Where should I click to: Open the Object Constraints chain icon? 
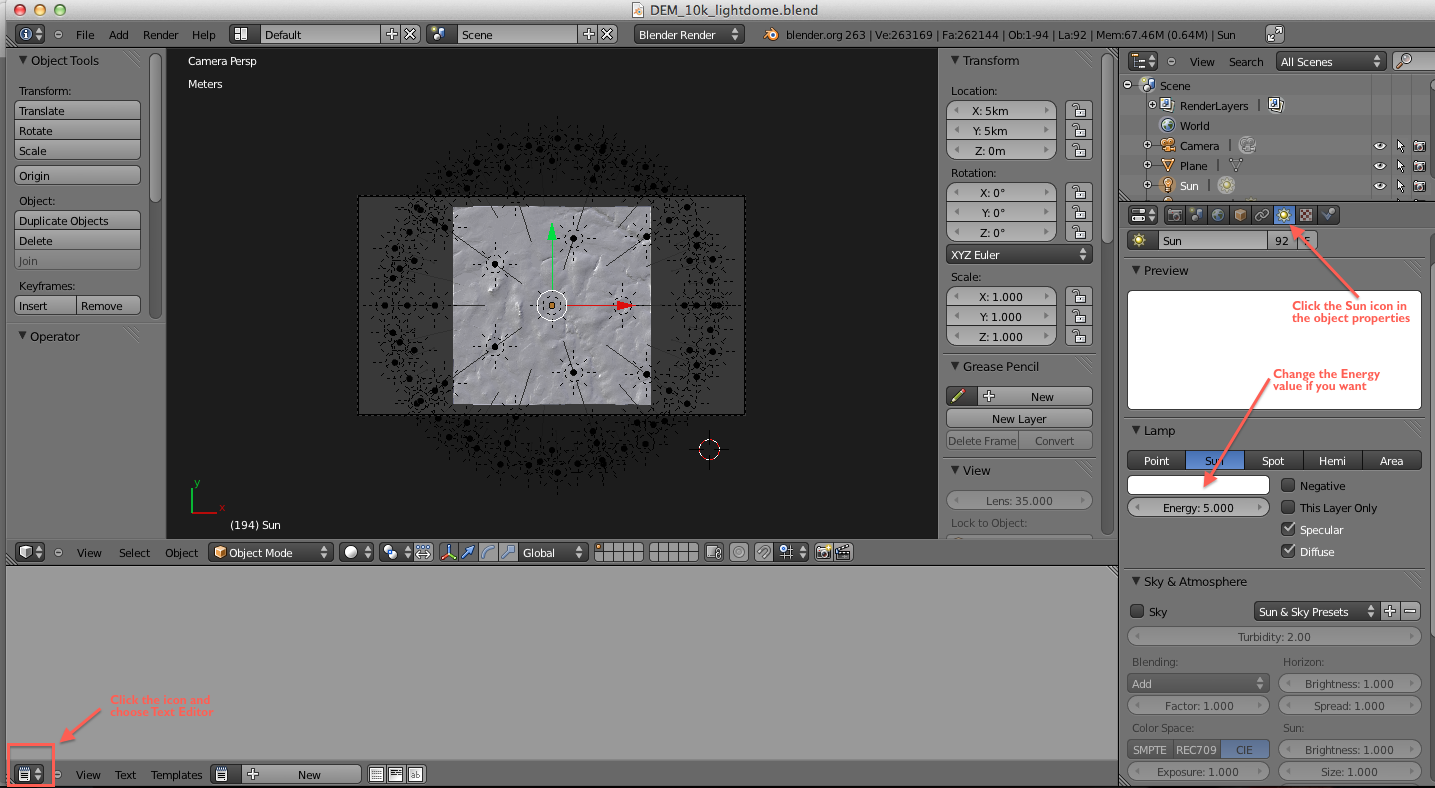[1262, 215]
